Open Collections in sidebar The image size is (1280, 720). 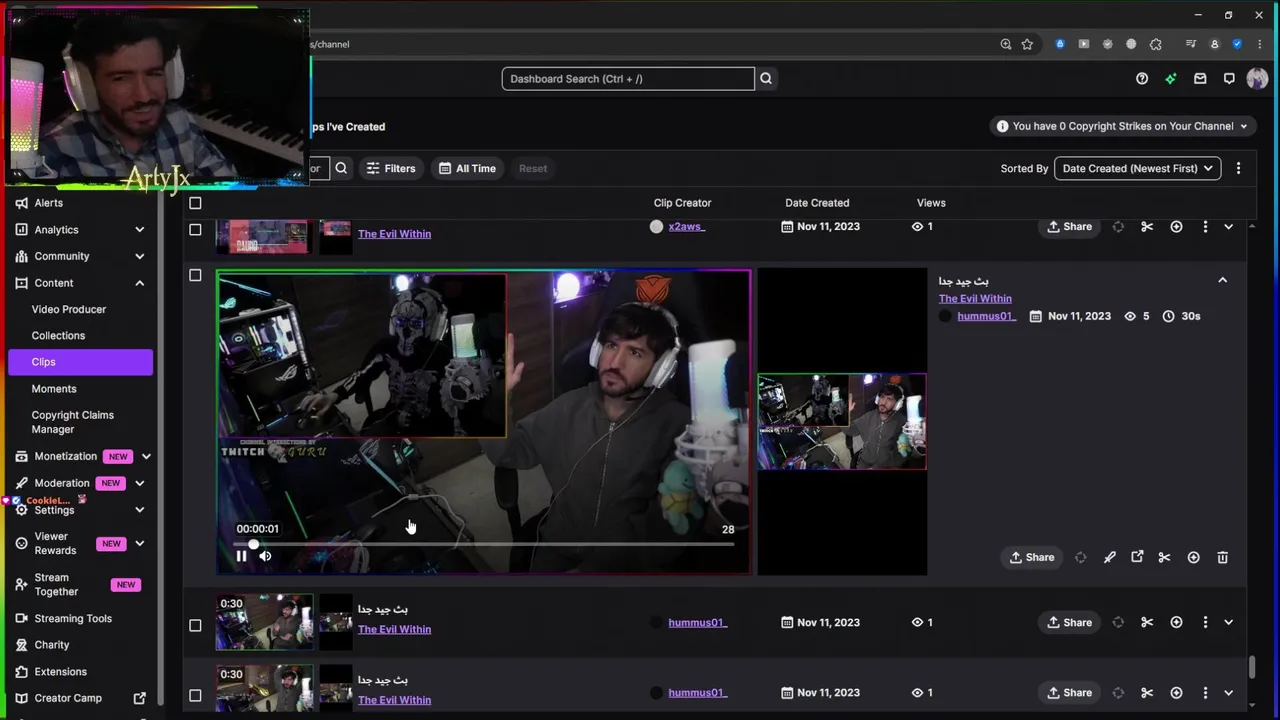58,335
